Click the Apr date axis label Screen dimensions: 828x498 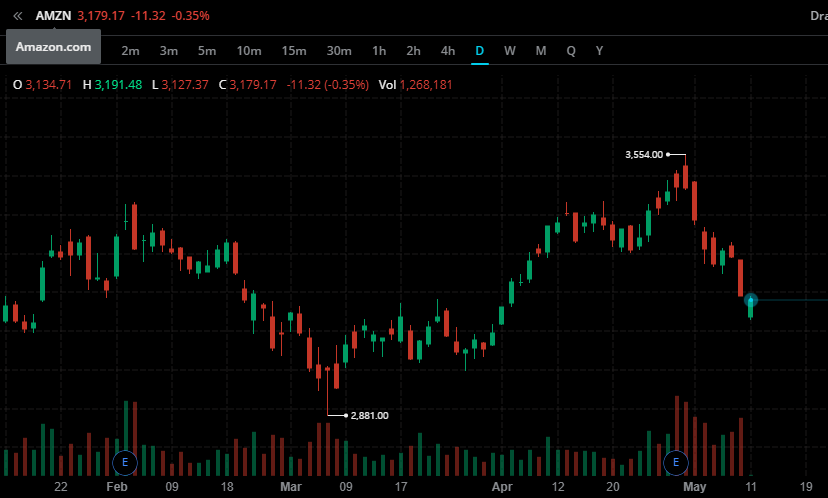pos(502,486)
